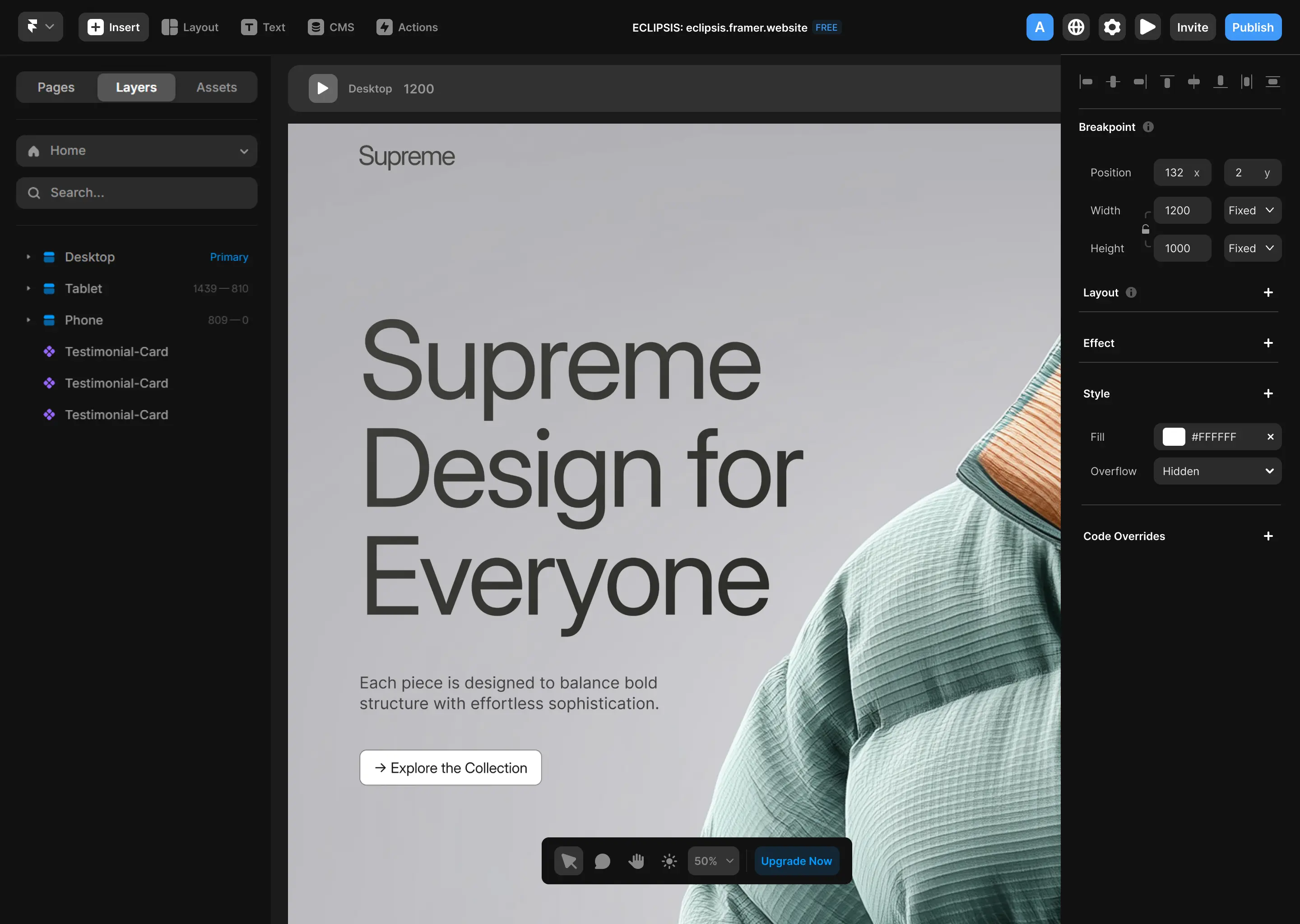Open the CMS panel

[331, 27]
